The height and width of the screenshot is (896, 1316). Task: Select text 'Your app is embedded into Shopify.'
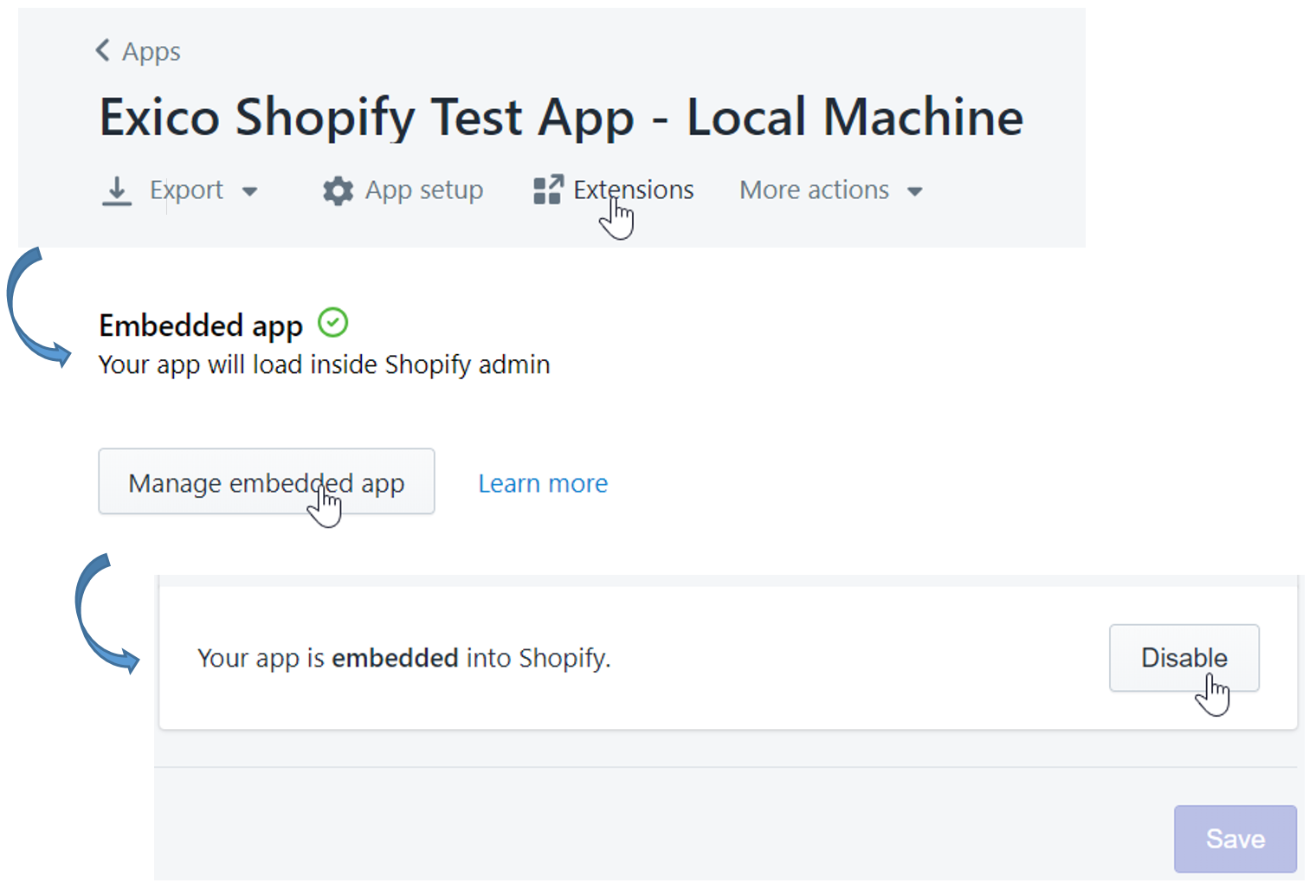[x=404, y=658]
